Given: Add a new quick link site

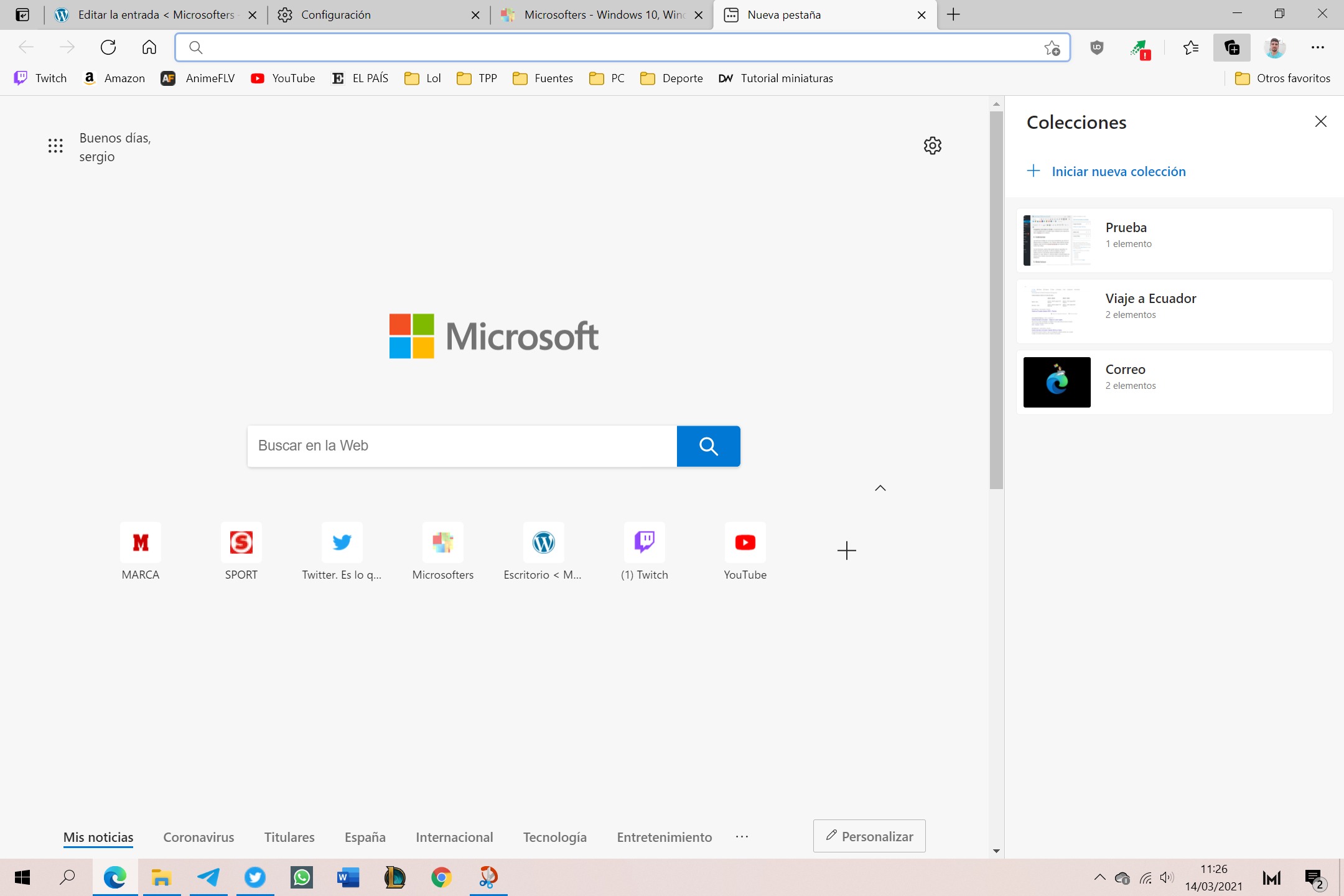Looking at the screenshot, I should click(846, 551).
